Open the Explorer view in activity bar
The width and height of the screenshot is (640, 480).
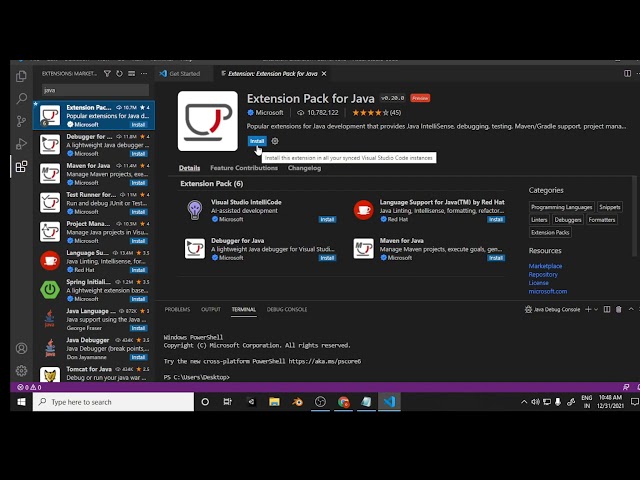click(x=21, y=76)
